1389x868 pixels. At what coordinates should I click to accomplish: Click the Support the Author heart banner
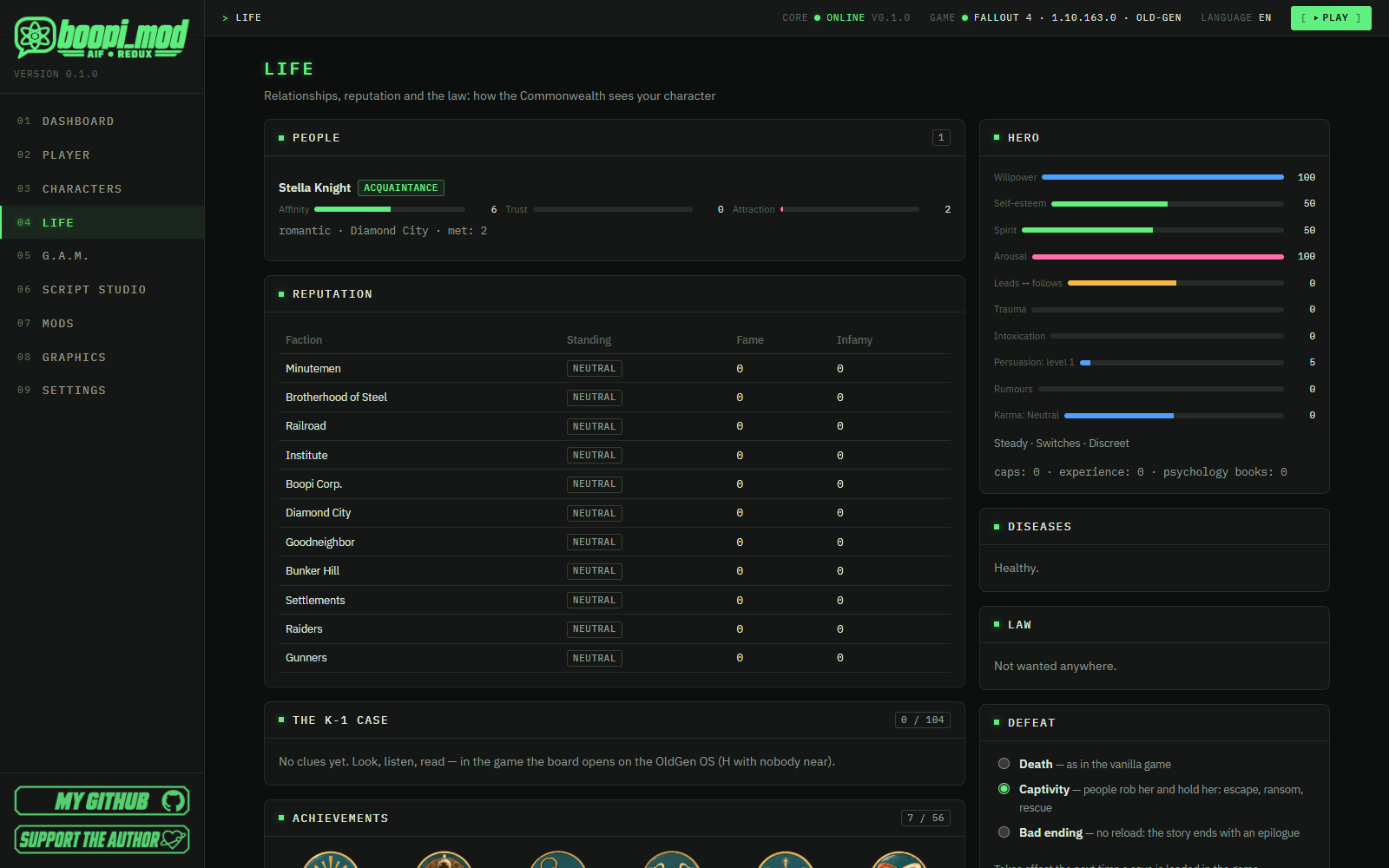(102, 839)
